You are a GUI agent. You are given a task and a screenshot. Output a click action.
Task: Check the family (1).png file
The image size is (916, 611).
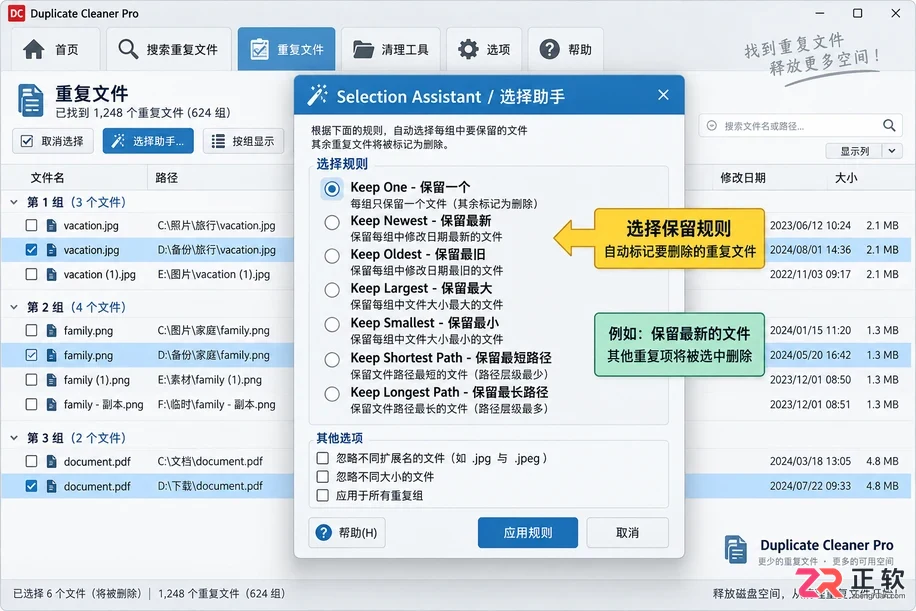(x=32, y=380)
